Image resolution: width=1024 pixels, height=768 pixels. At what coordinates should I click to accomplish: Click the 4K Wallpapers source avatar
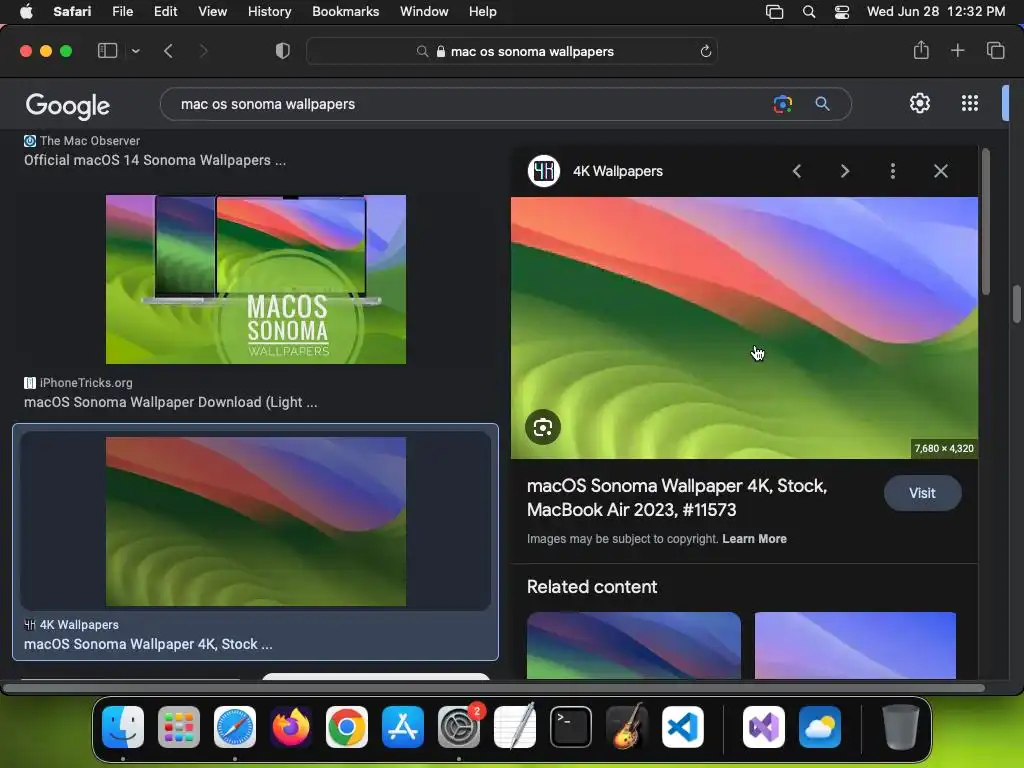(x=543, y=171)
